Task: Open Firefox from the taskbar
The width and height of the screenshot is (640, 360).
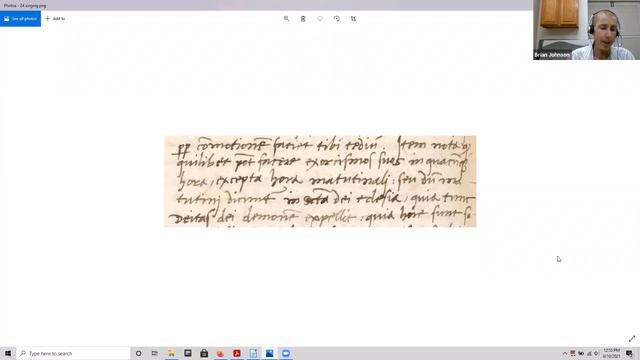Action: point(220,353)
